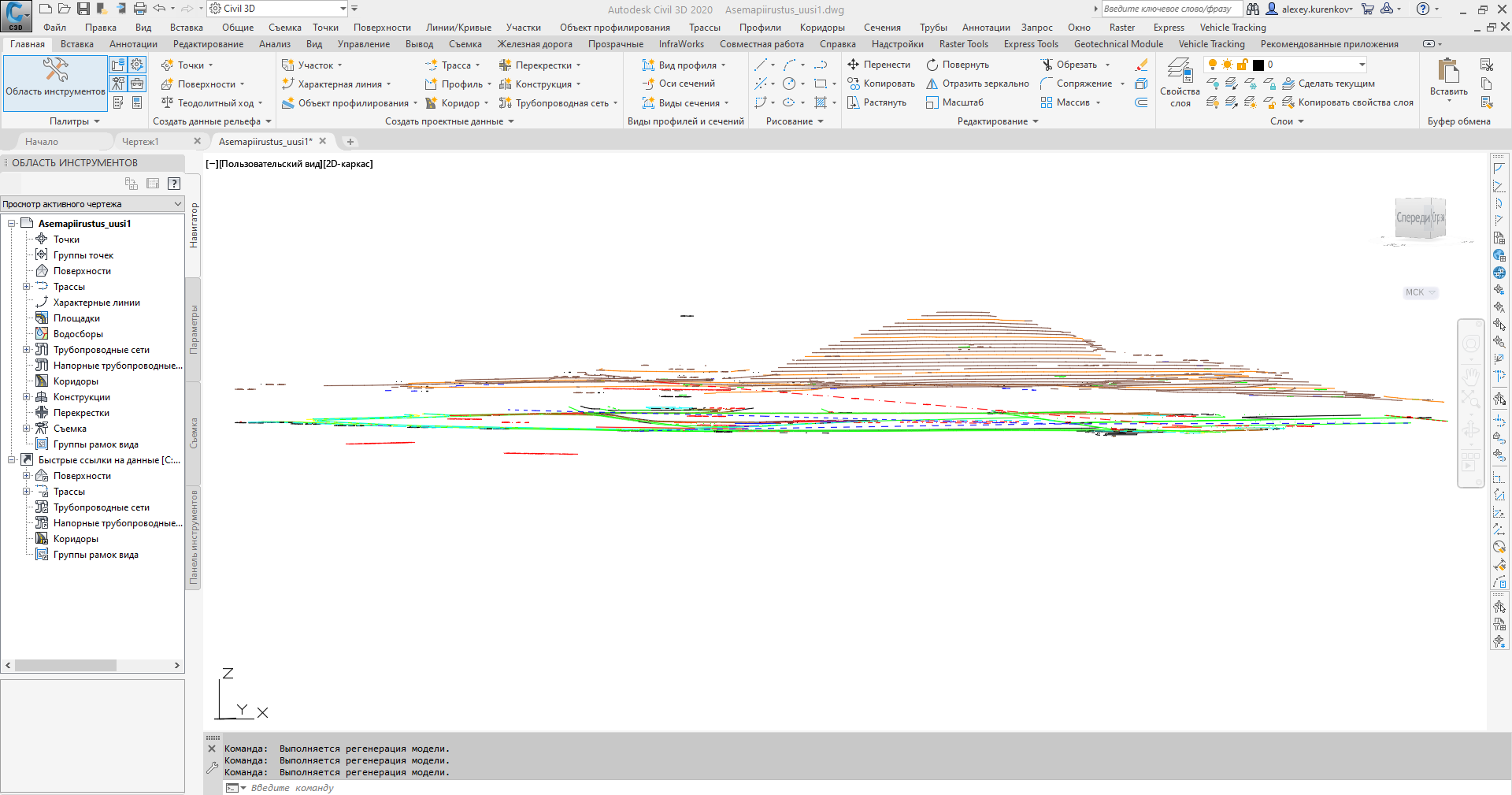Open the layer selection dropdown
This screenshot has height=795, width=1512.
coord(1361,65)
